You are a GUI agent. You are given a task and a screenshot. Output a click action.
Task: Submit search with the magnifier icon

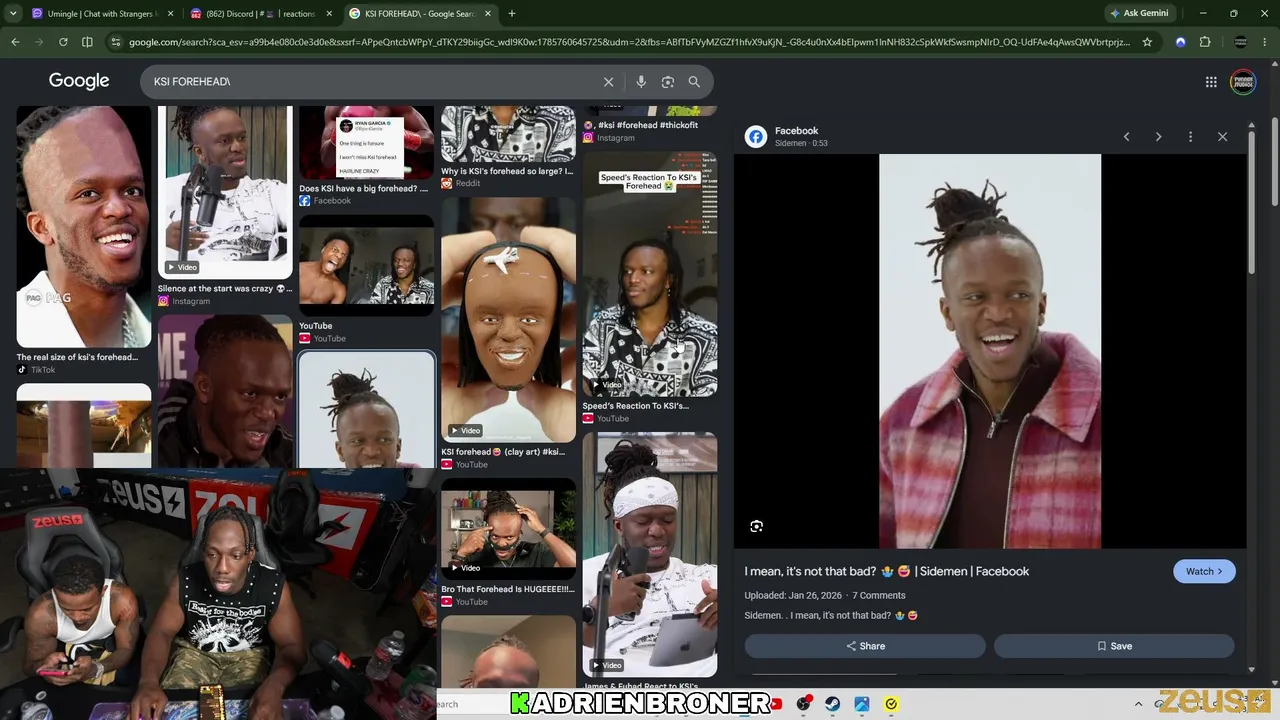[694, 82]
